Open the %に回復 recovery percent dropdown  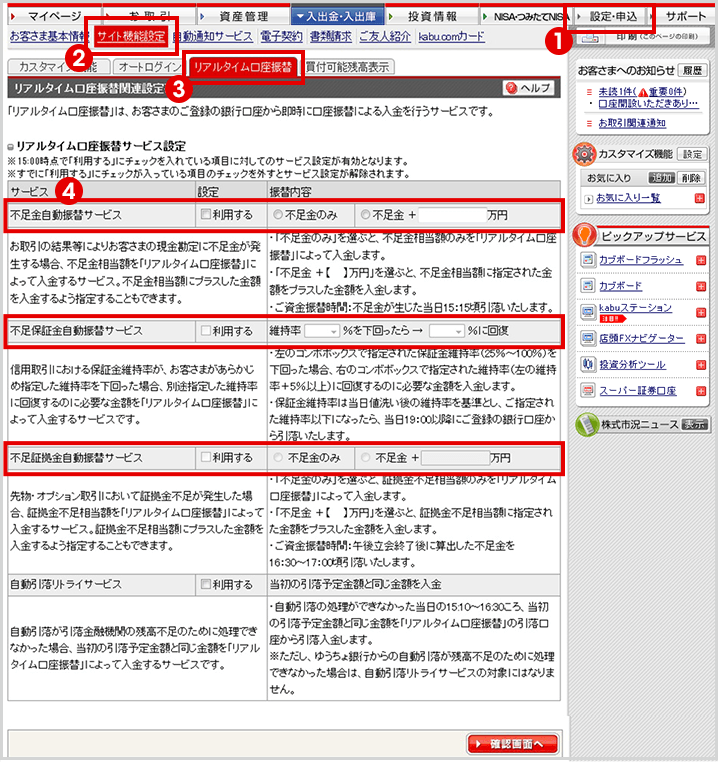(447, 331)
